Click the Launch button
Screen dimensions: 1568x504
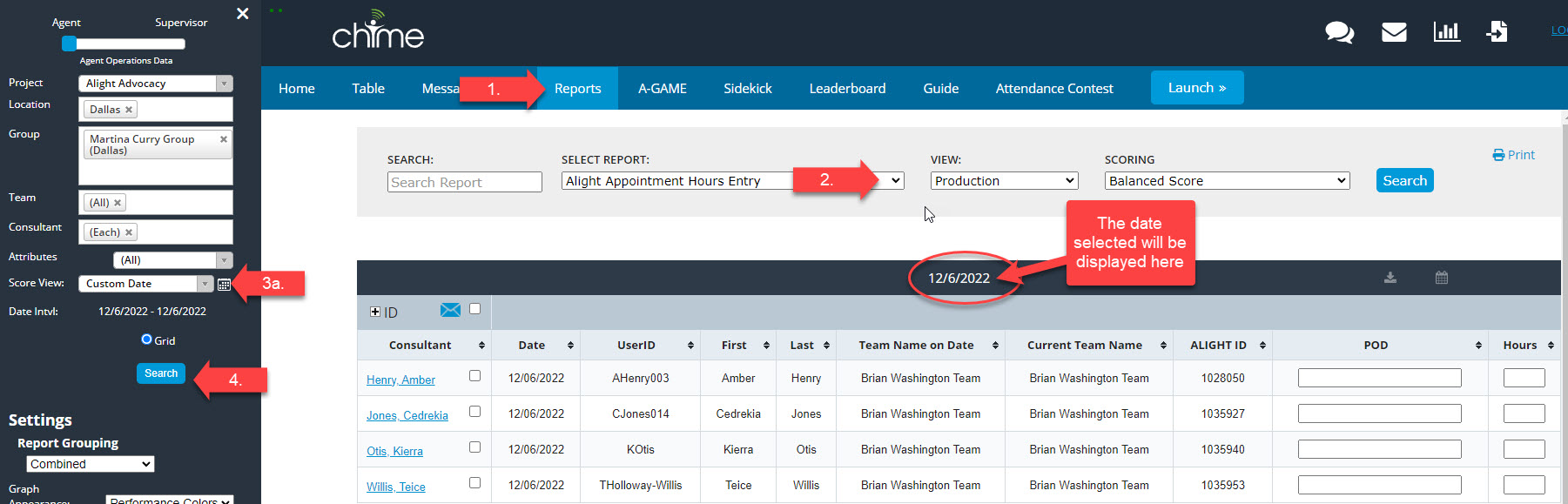[1196, 88]
